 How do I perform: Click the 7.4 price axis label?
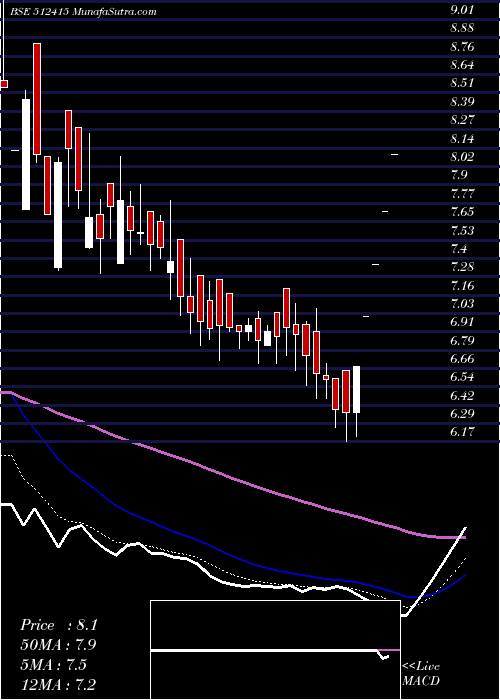click(459, 249)
